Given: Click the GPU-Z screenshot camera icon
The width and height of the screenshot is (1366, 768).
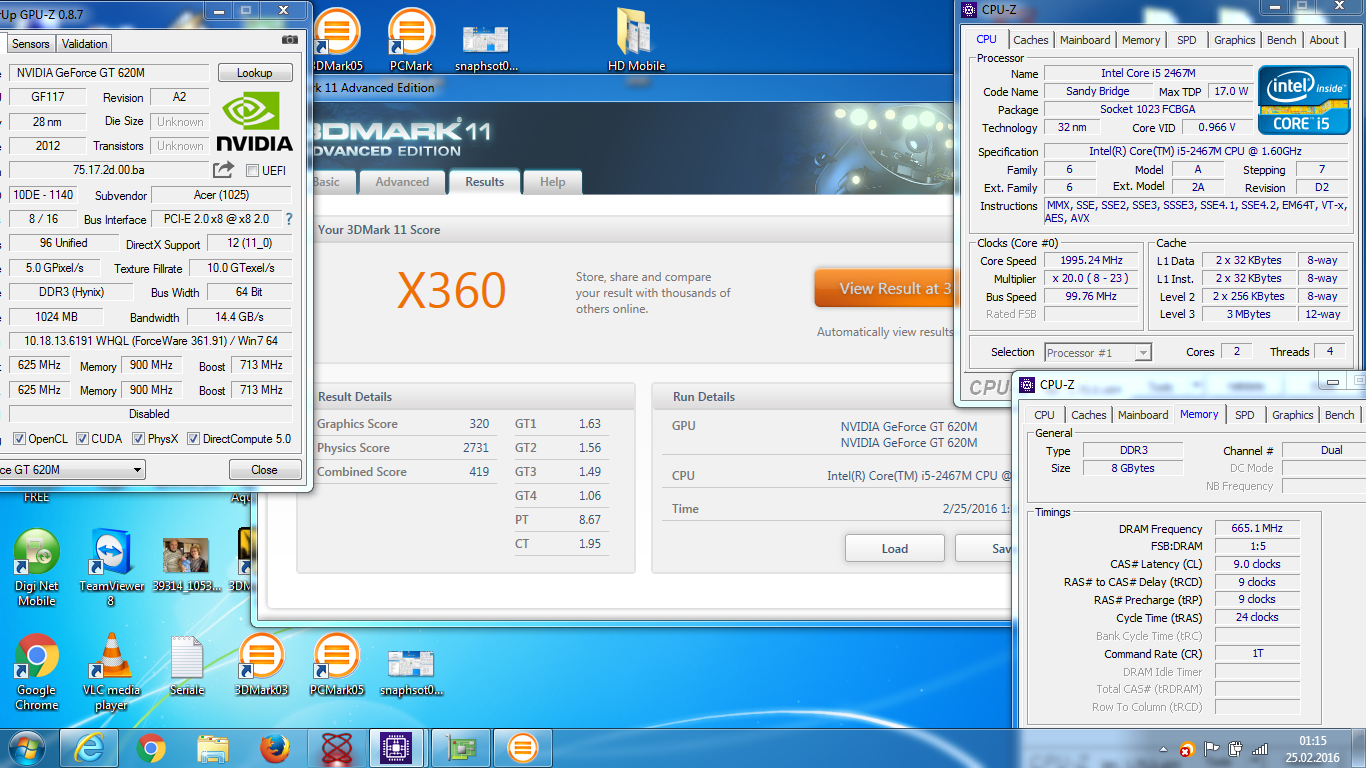Looking at the screenshot, I should [290, 40].
